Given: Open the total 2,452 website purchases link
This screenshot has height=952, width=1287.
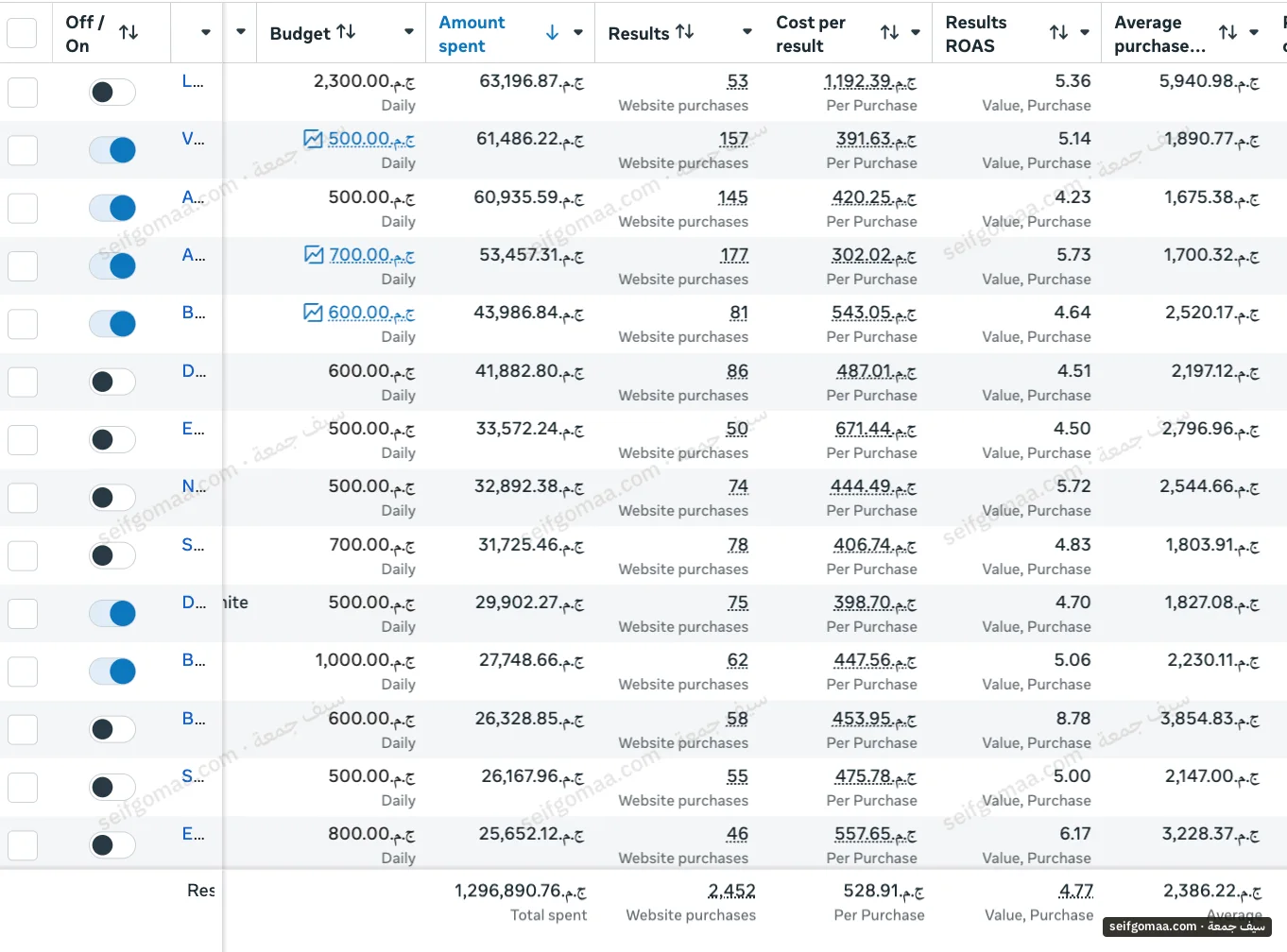Looking at the screenshot, I should [x=732, y=891].
